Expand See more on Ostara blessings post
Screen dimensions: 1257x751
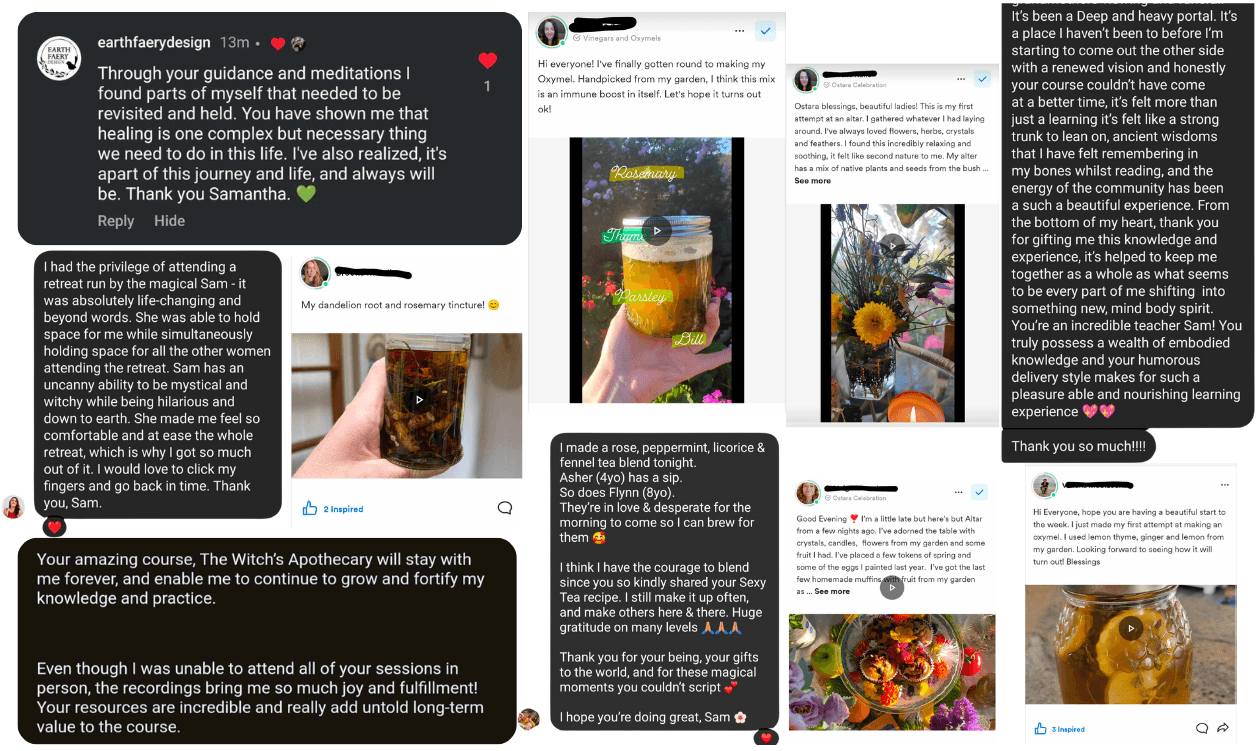[812, 181]
